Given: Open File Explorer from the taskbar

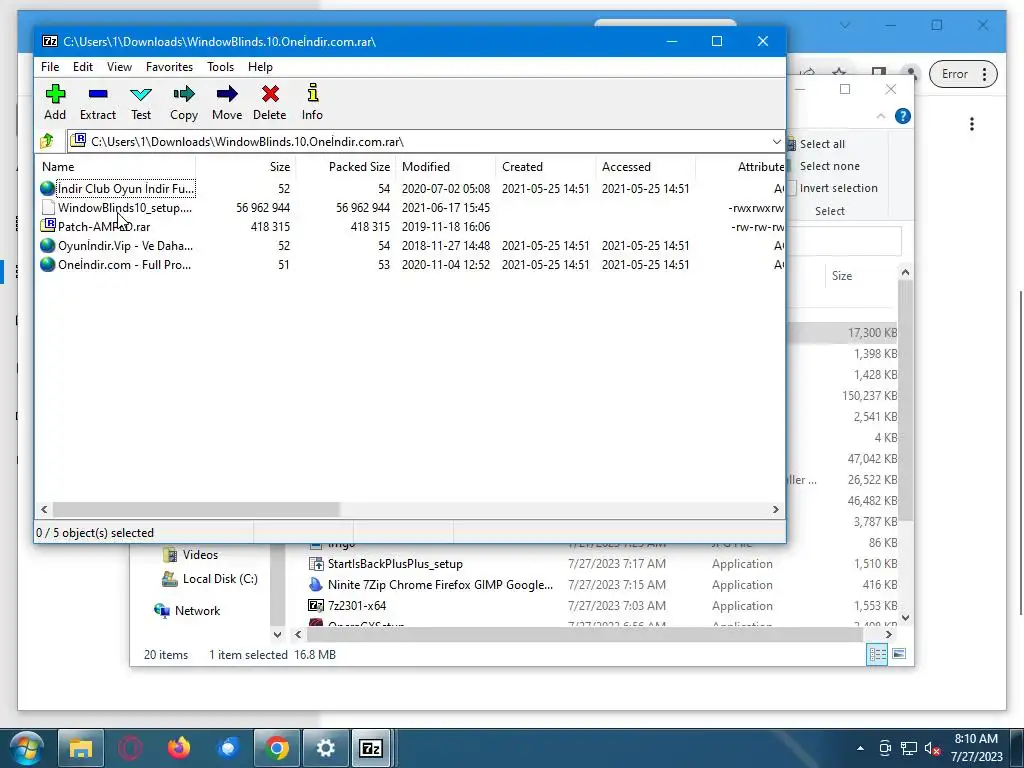Looking at the screenshot, I should click(x=81, y=748).
